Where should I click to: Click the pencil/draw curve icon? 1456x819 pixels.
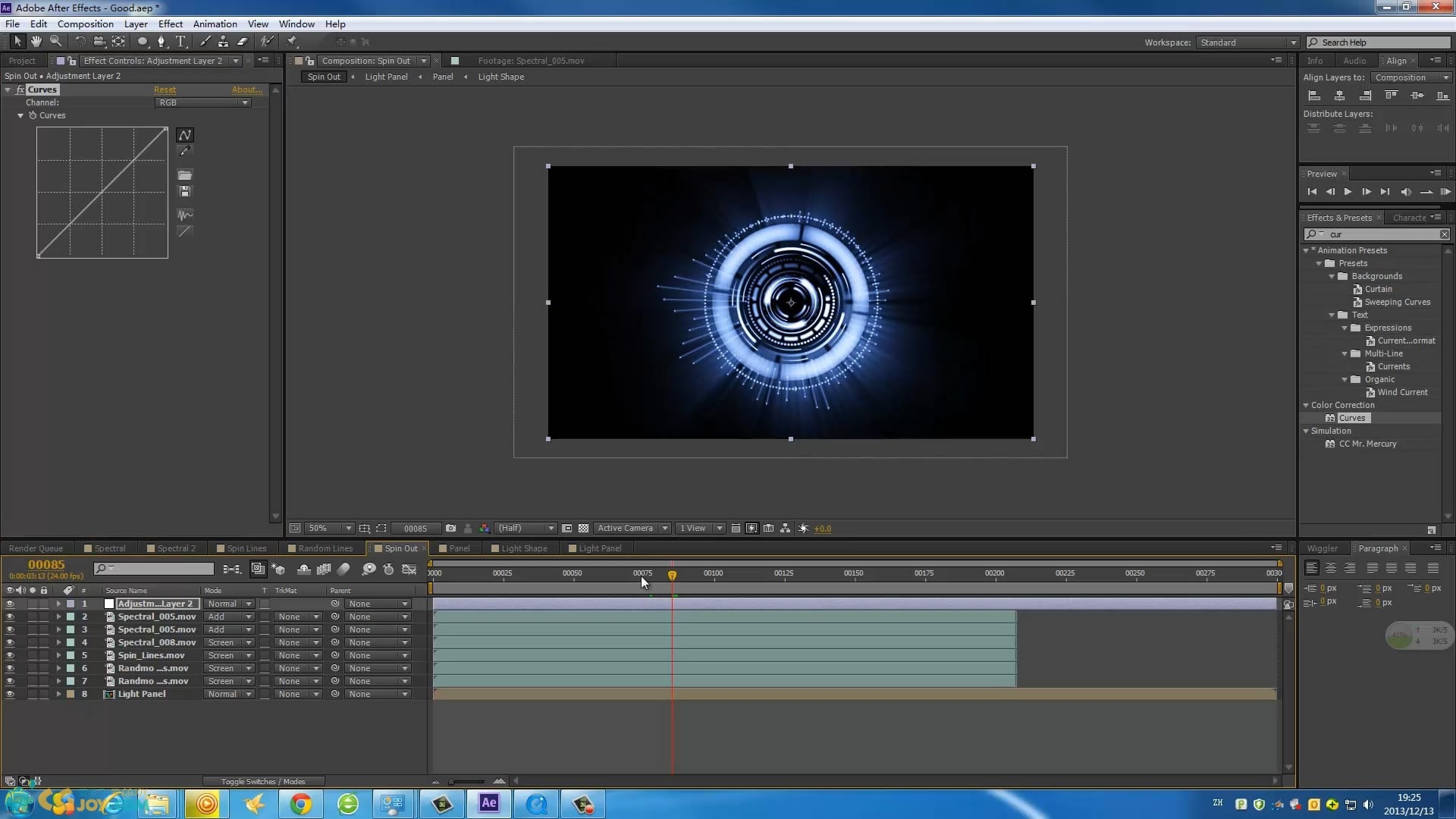point(185,150)
